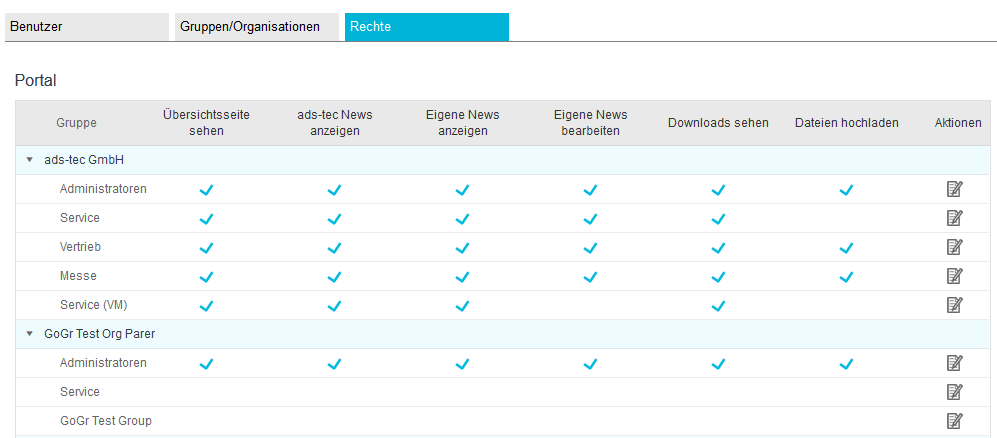The image size is (997, 438).
Task: Collapse the GoGr Test Org Parer group
Action: [x=29, y=334]
